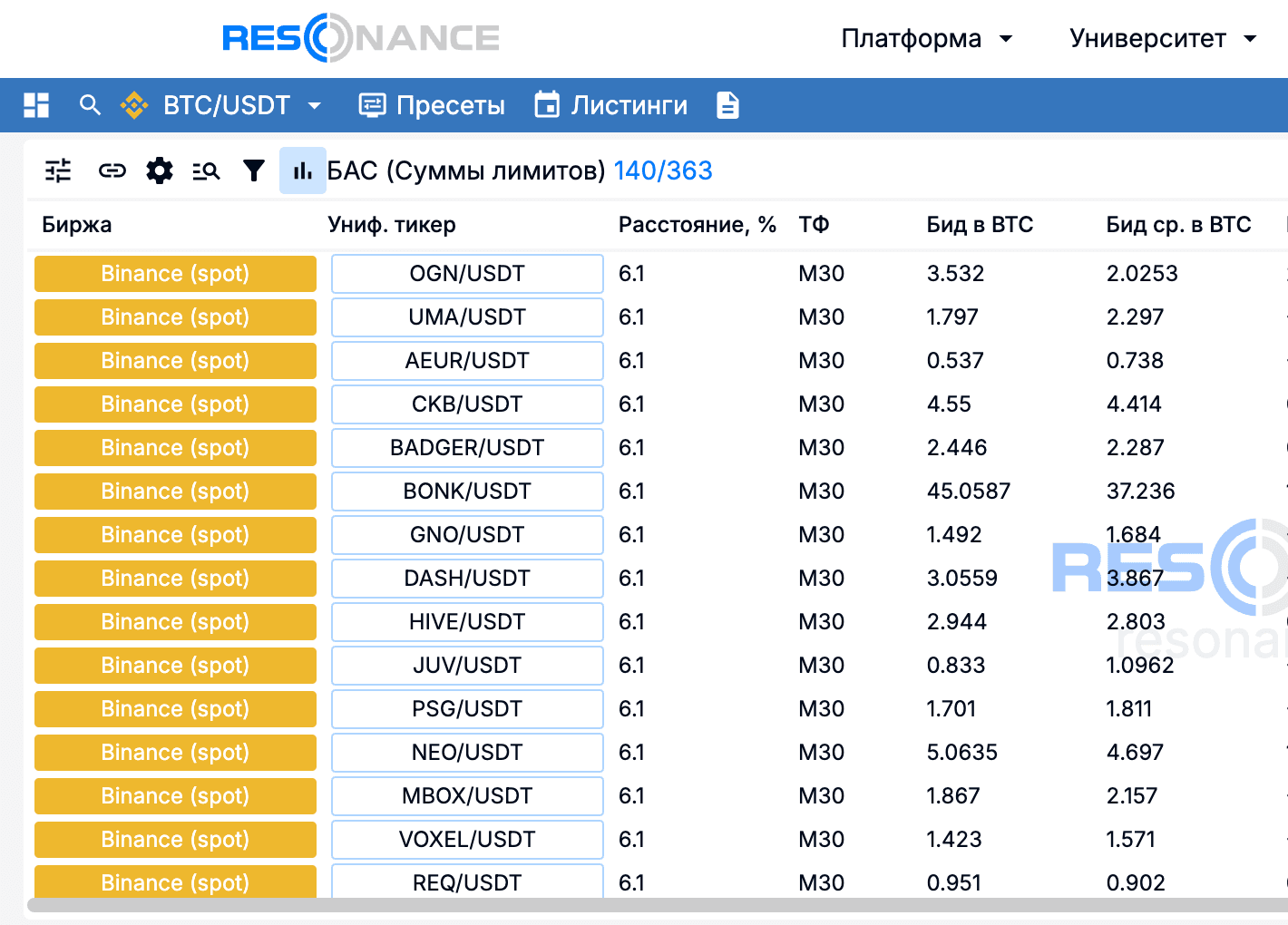Sort by the ТФ column header

pos(814,225)
